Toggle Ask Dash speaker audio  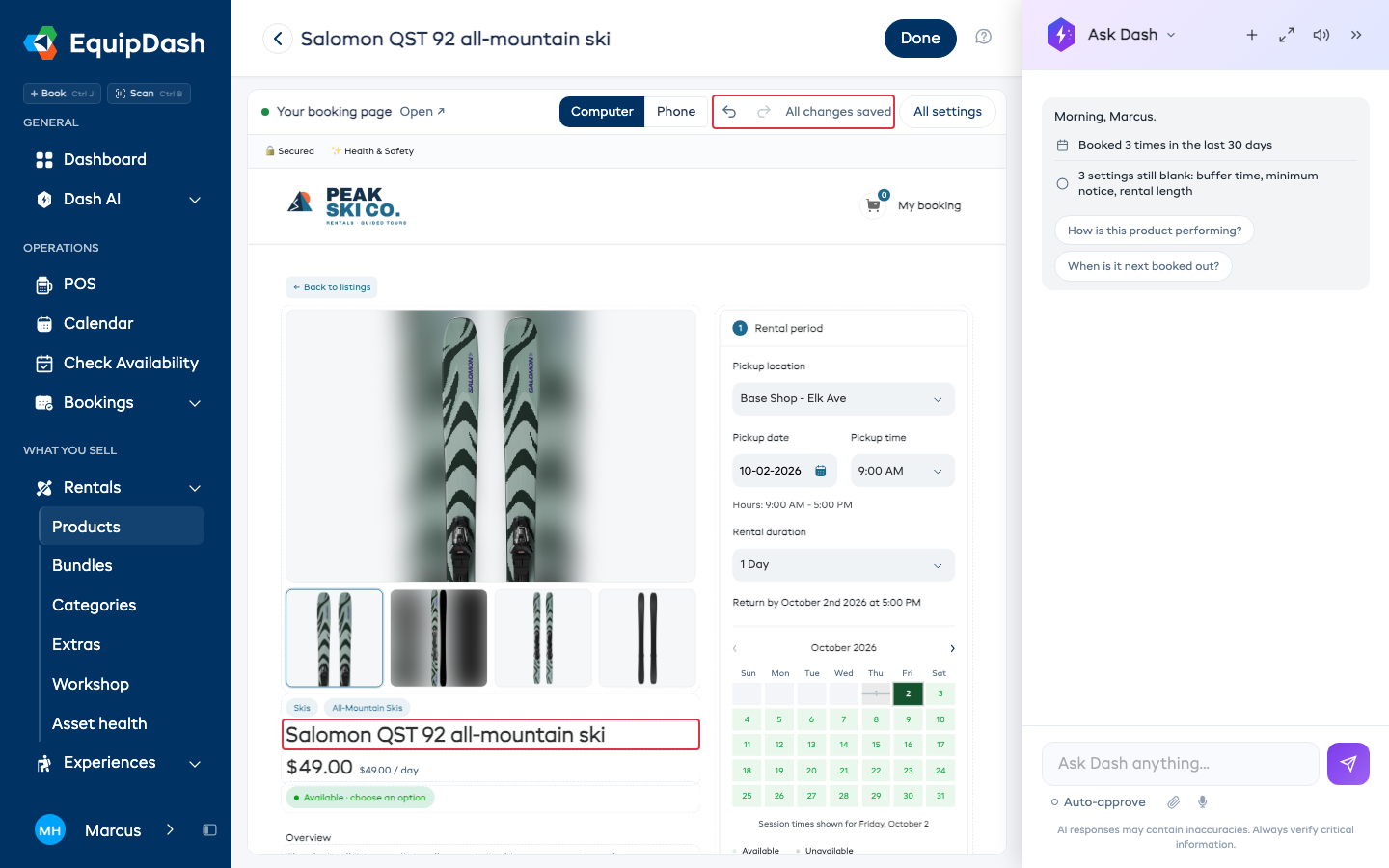click(1321, 35)
